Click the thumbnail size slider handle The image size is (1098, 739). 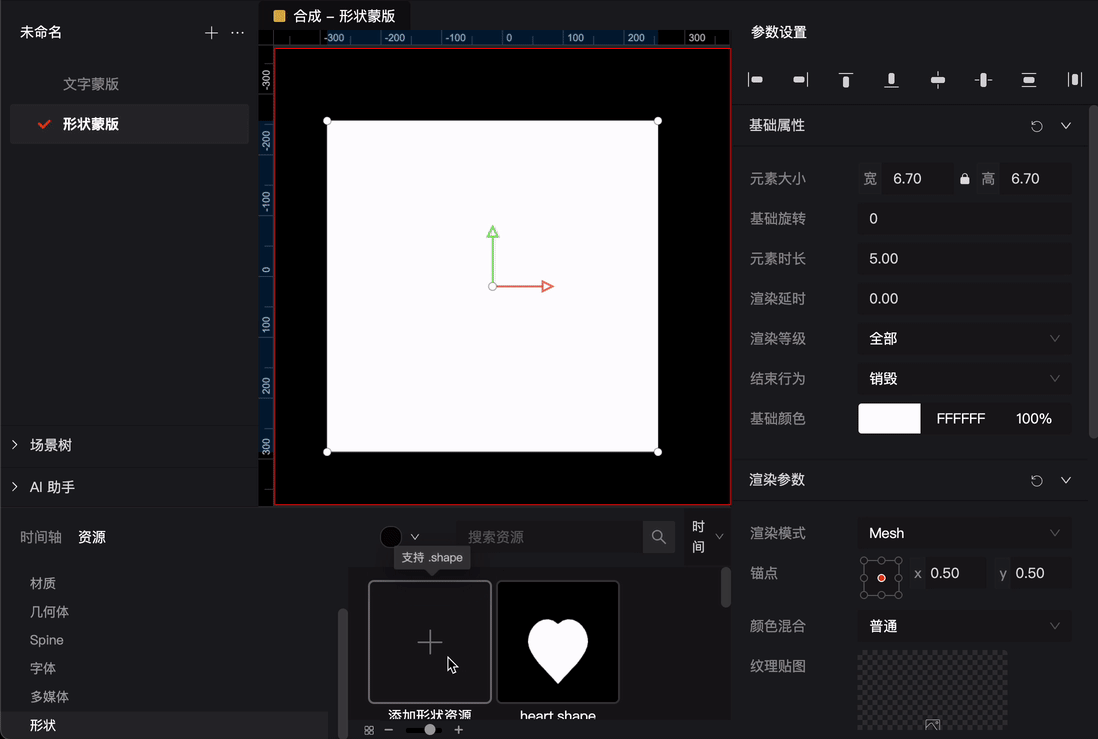point(430,730)
